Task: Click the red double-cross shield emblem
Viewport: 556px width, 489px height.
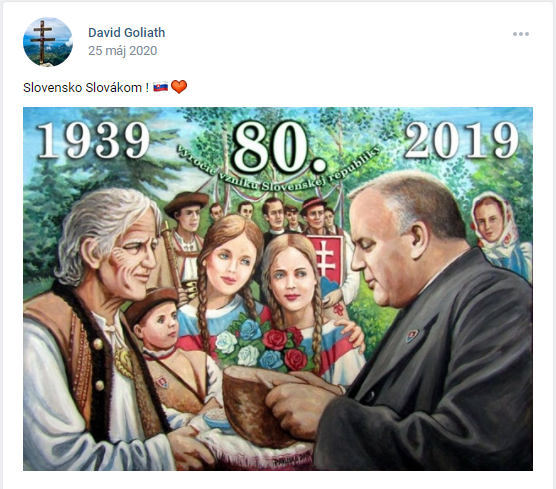Action: pyautogui.click(x=325, y=257)
